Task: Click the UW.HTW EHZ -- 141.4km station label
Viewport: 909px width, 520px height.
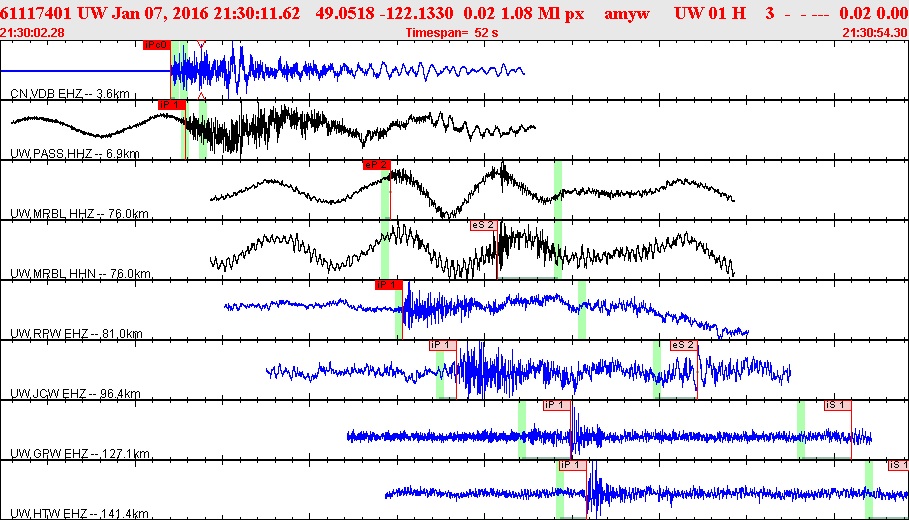Action: (79, 514)
